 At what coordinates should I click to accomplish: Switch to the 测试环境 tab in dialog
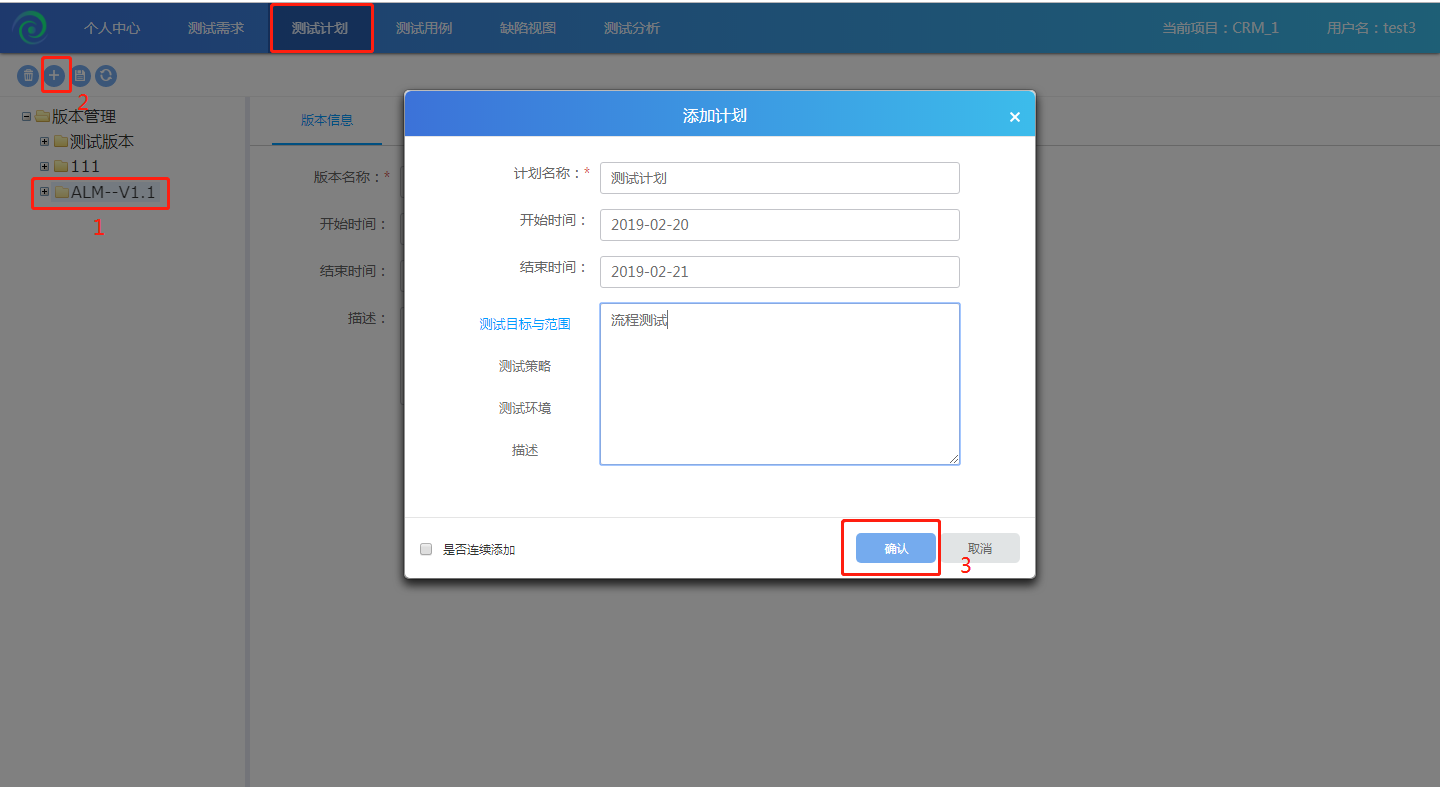pyautogui.click(x=525, y=408)
